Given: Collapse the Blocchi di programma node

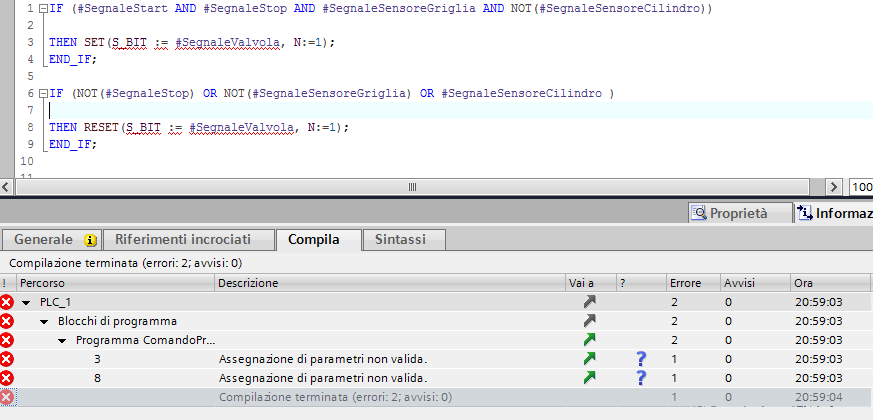Looking at the screenshot, I should [x=44, y=321].
